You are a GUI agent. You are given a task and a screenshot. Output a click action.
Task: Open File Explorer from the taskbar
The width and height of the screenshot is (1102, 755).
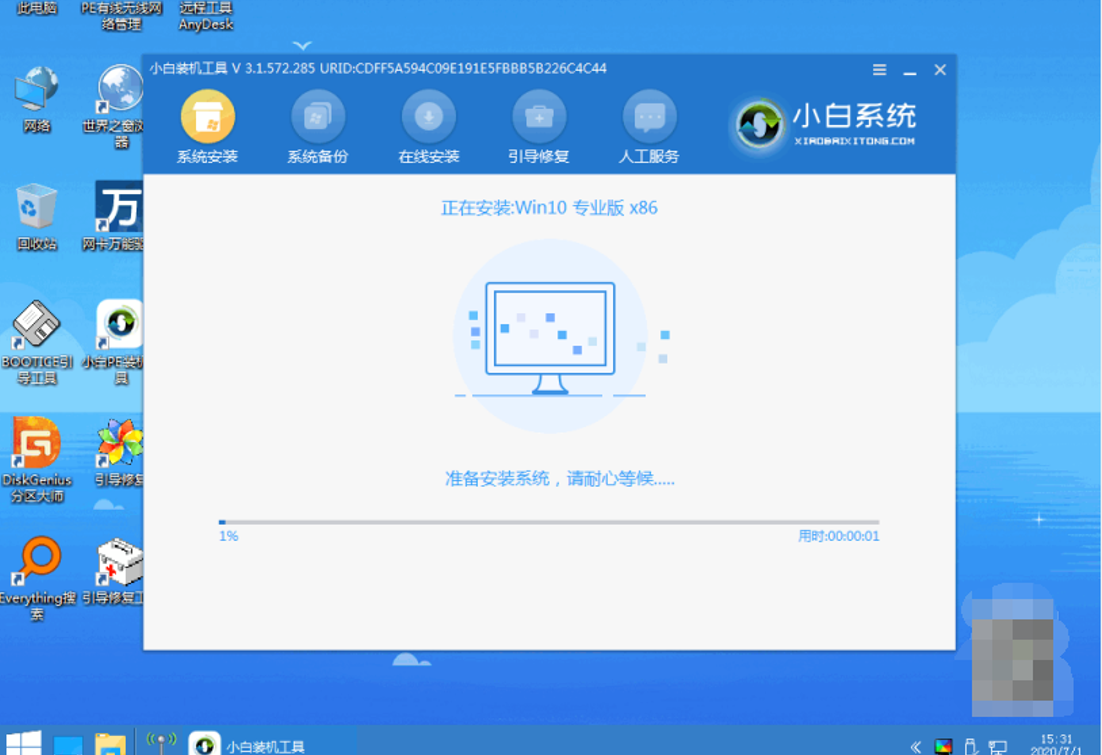(109, 744)
